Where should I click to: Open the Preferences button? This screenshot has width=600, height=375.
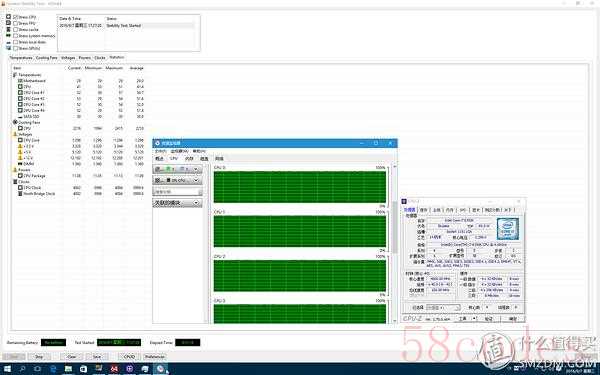click(155, 357)
